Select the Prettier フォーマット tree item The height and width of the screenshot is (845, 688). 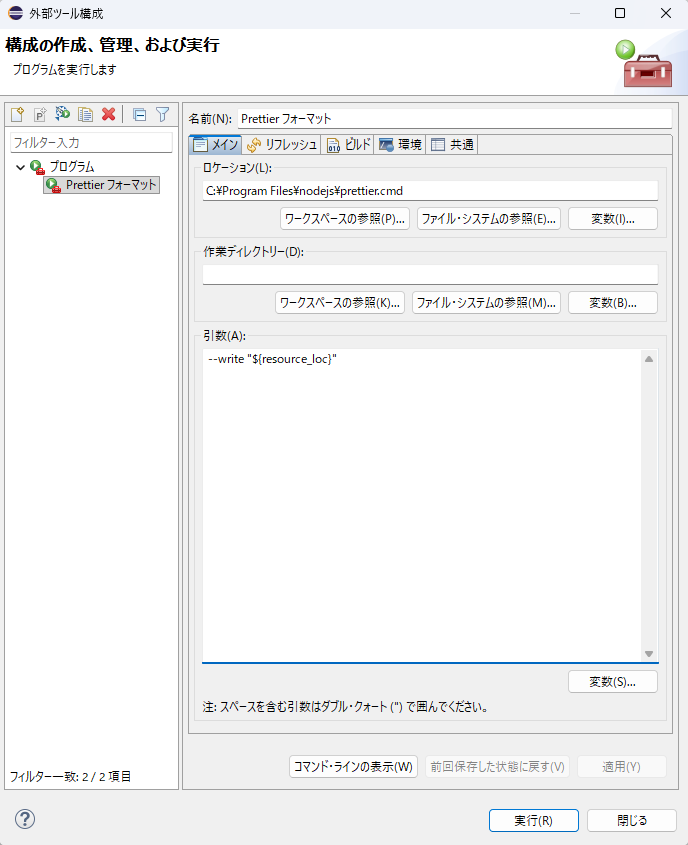coord(111,185)
